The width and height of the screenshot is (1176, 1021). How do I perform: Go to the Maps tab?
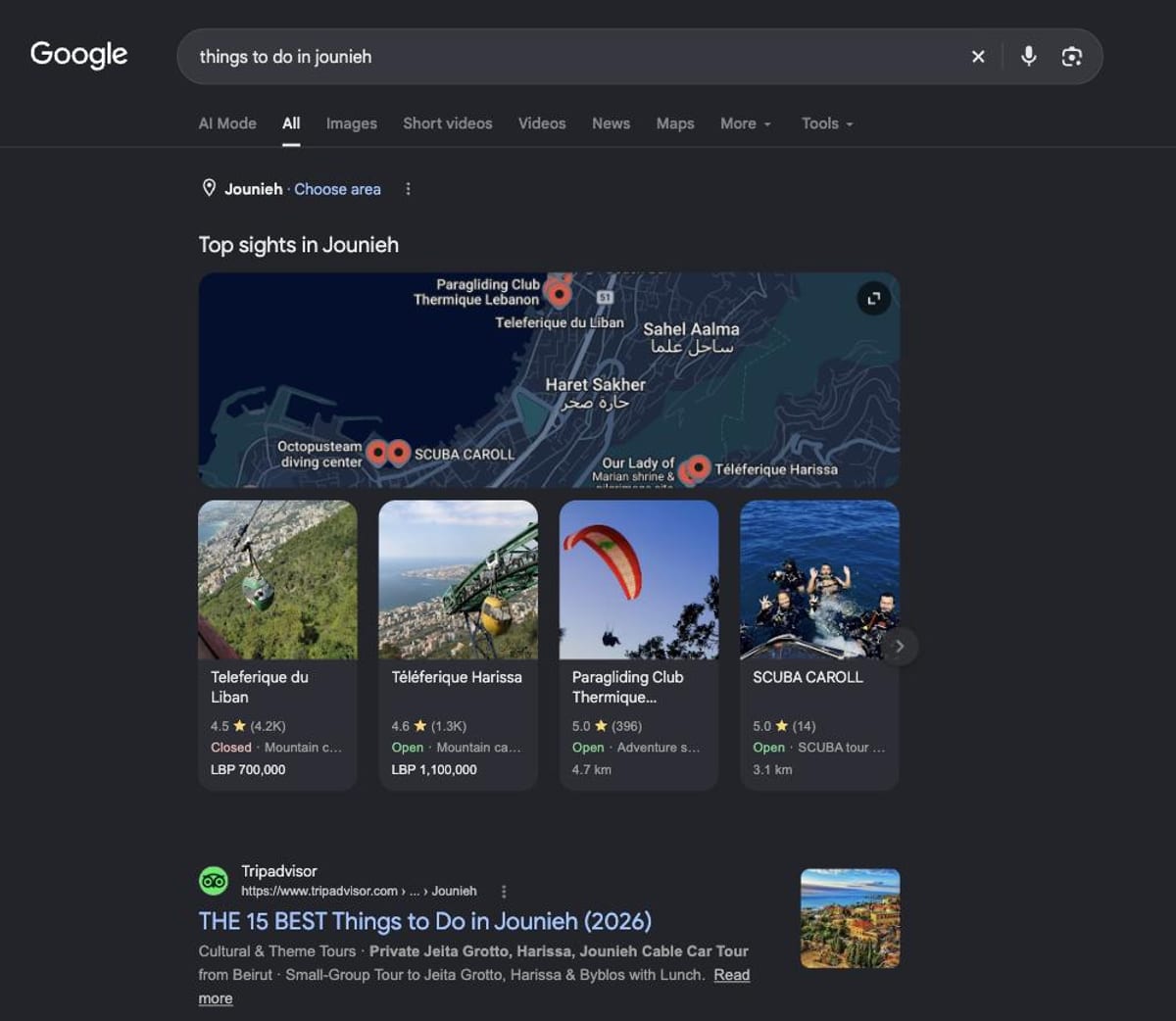675,123
